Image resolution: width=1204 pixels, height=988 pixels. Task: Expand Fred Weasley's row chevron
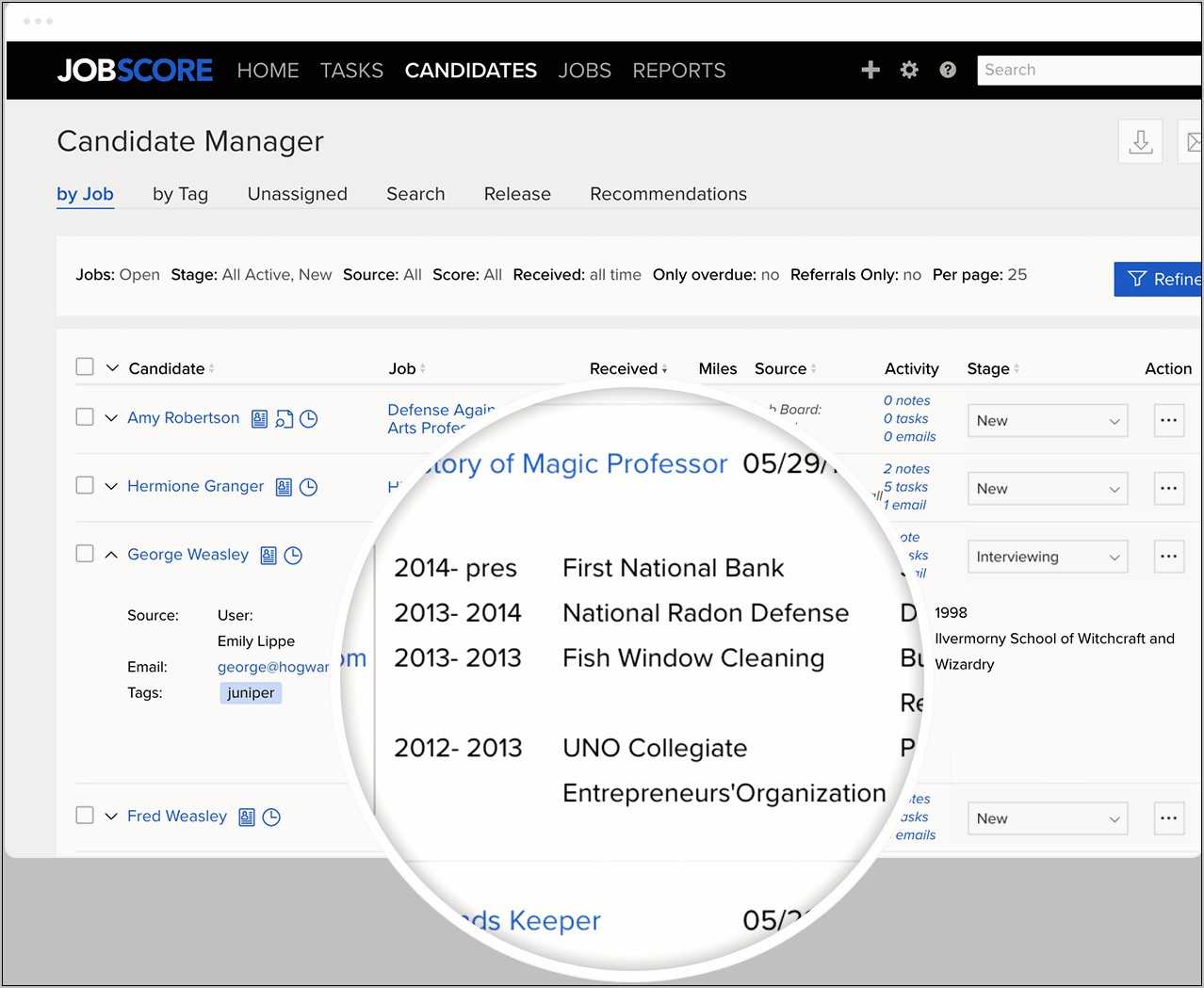click(x=111, y=817)
